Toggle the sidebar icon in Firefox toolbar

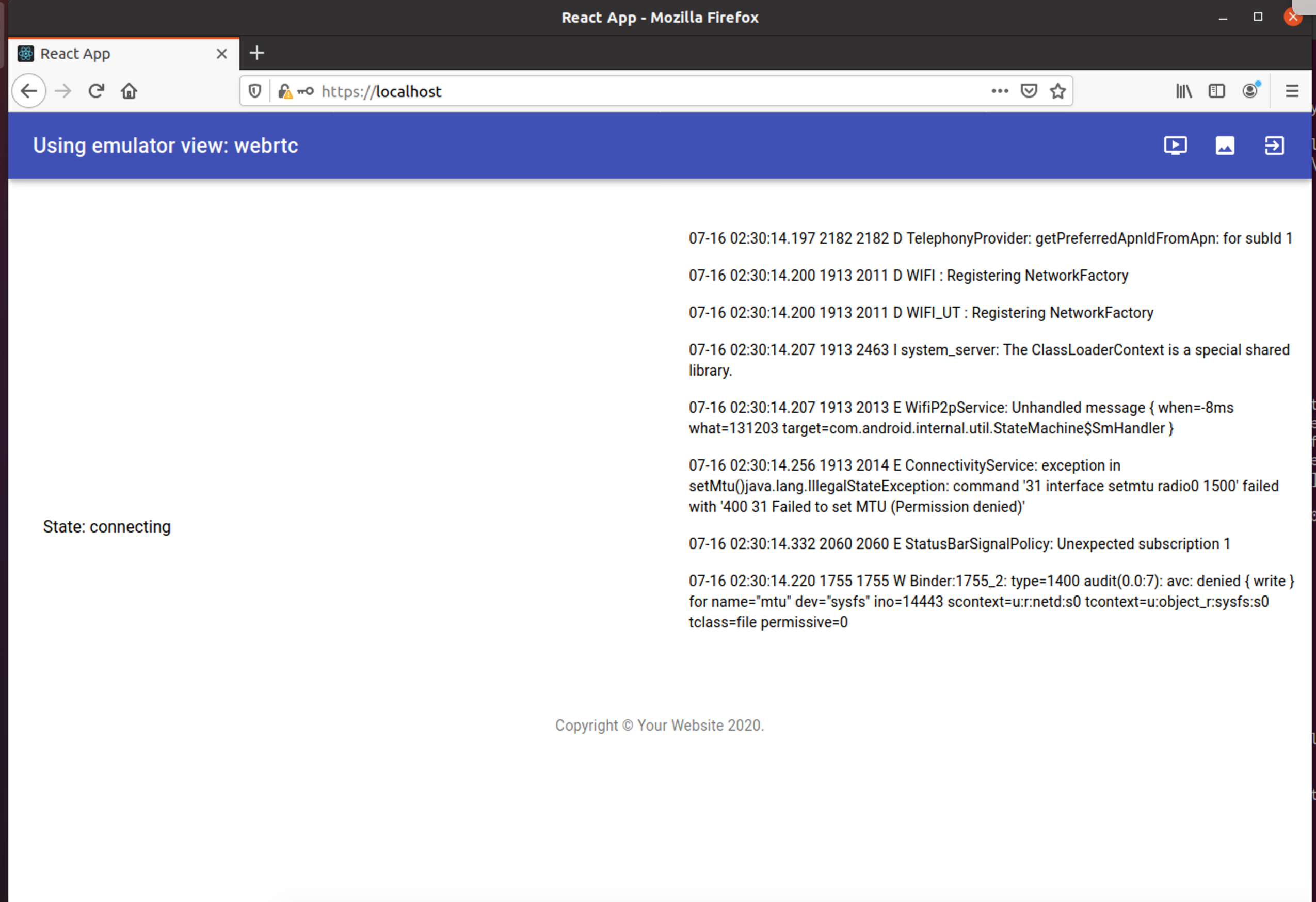click(x=1216, y=91)
